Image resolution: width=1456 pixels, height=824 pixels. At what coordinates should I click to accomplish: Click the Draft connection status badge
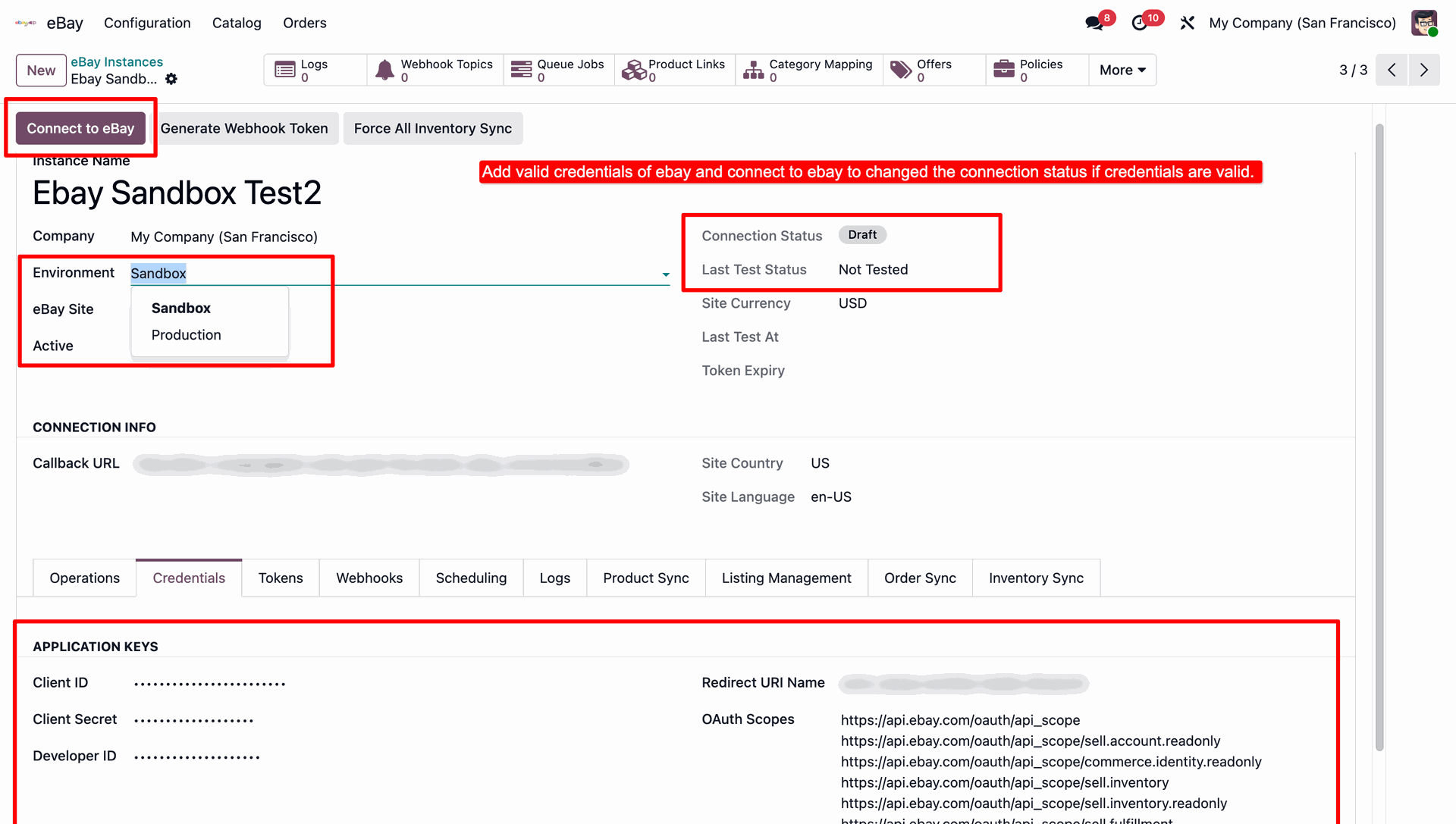[862, 235]
